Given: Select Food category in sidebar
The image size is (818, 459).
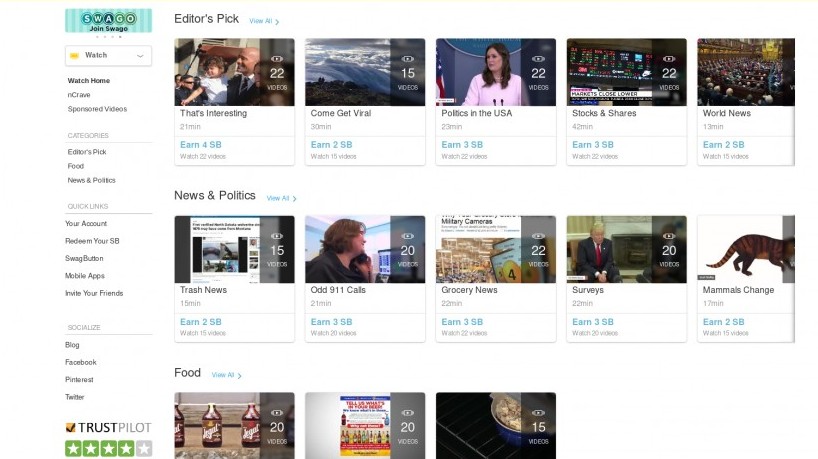Looking at the screenshot, I should tap(76, 166).
